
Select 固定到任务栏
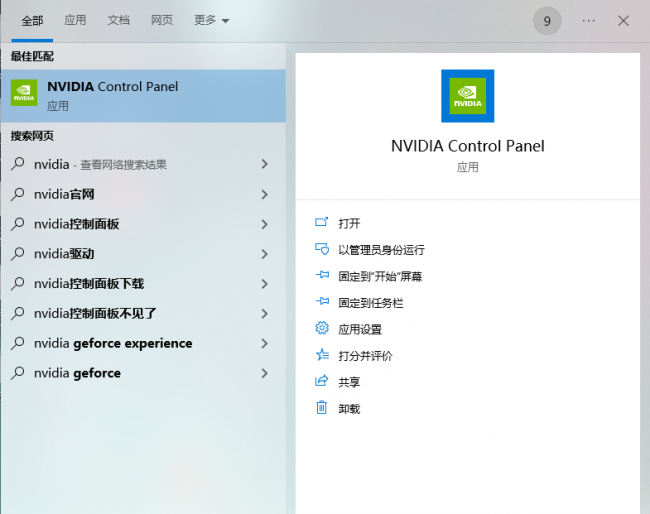371,303
